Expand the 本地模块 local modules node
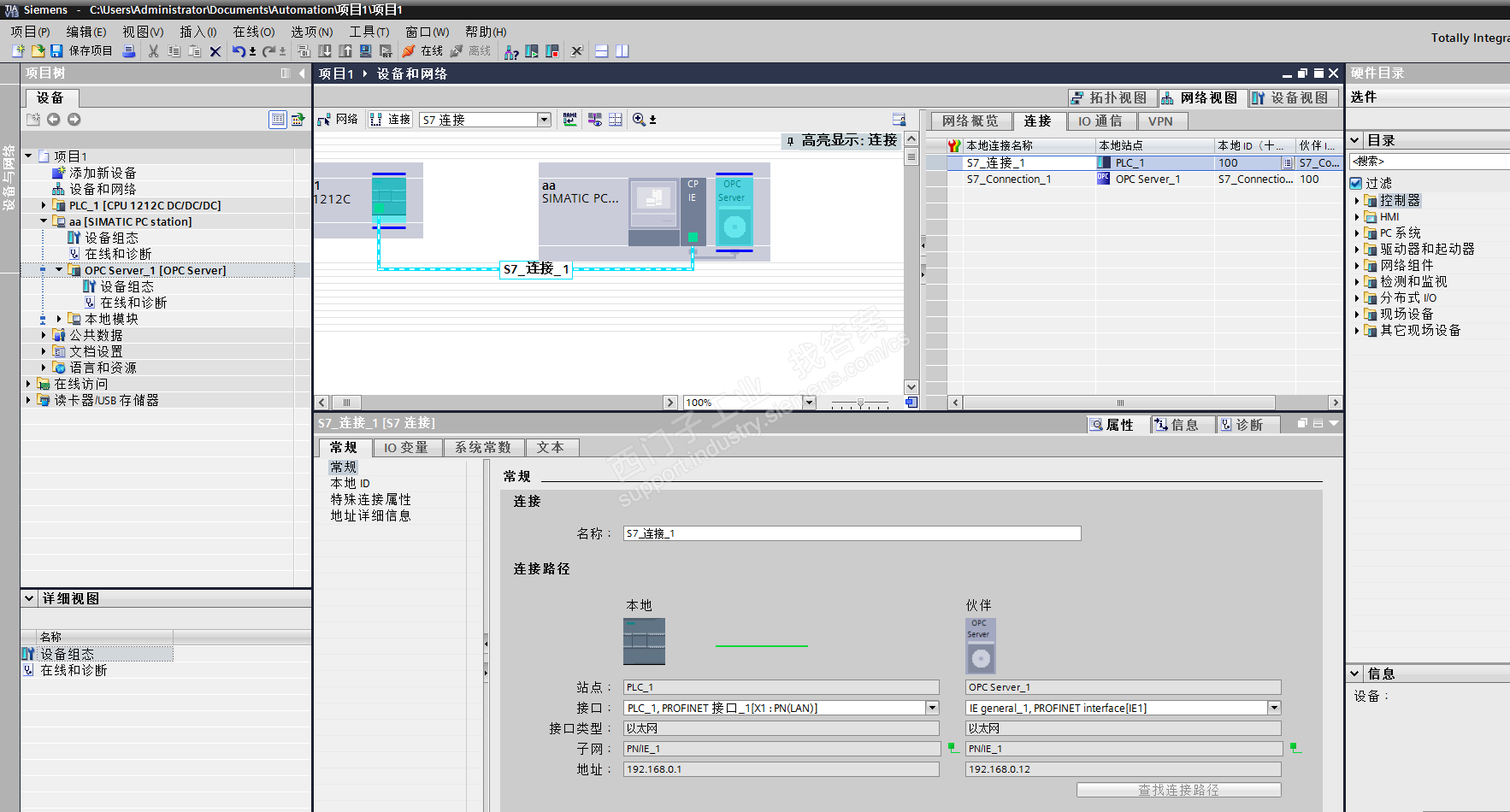This screenshot has height=812, width=1510. pos(59,319)
